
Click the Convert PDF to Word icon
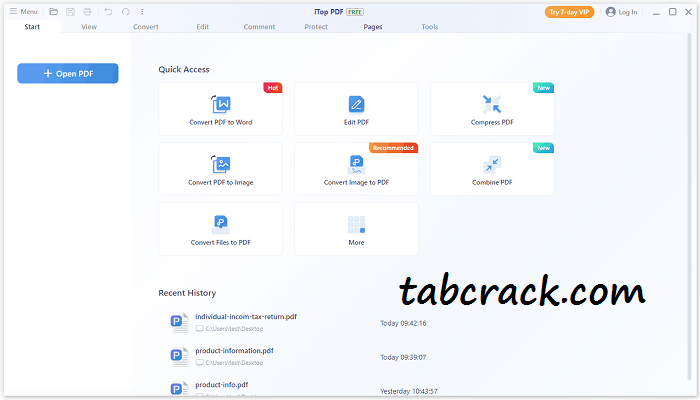pos(221,104)
